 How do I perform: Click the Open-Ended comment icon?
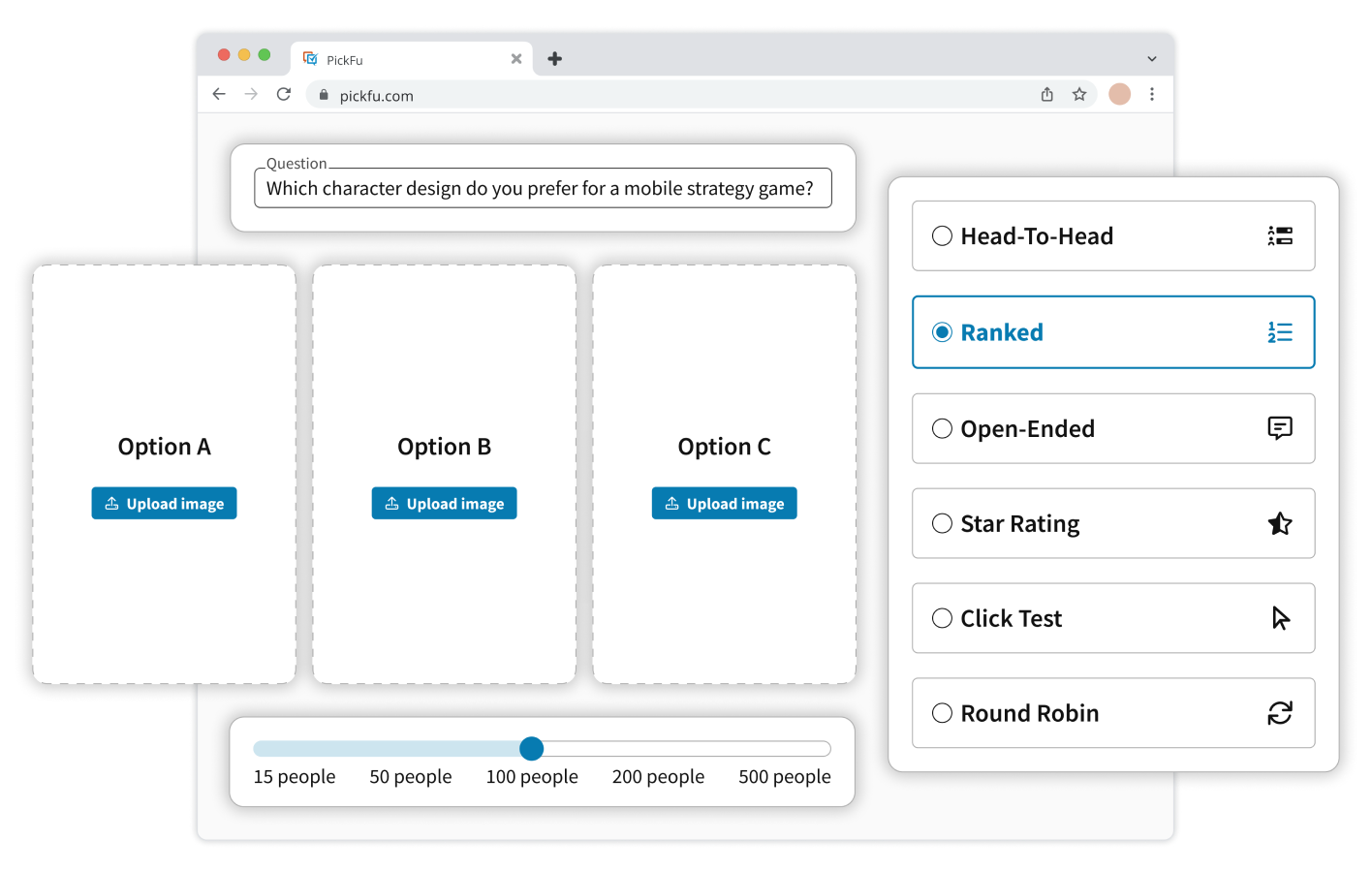(1280, 428)
